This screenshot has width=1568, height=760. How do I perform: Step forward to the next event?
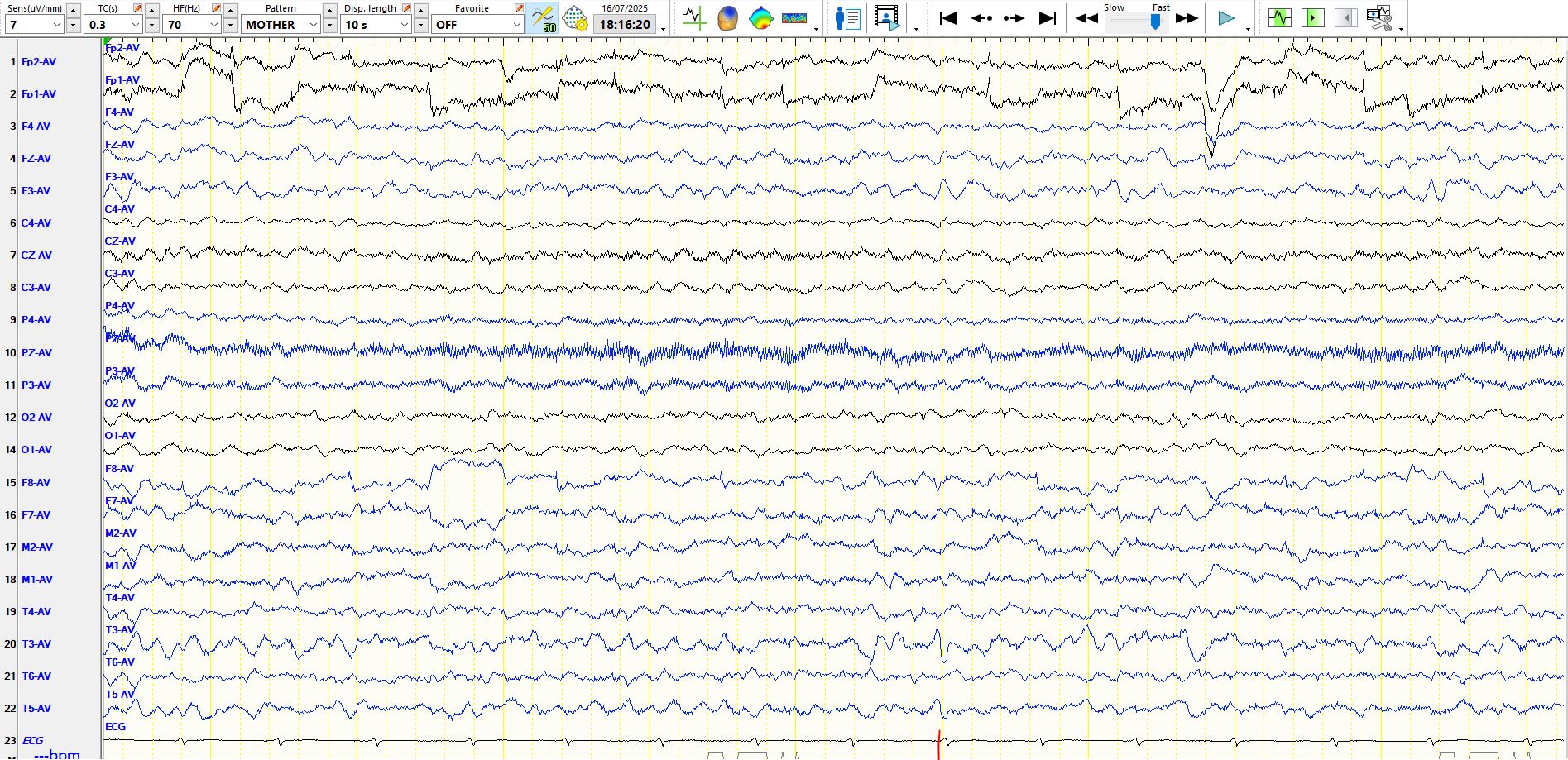(x=1014, y=18)
